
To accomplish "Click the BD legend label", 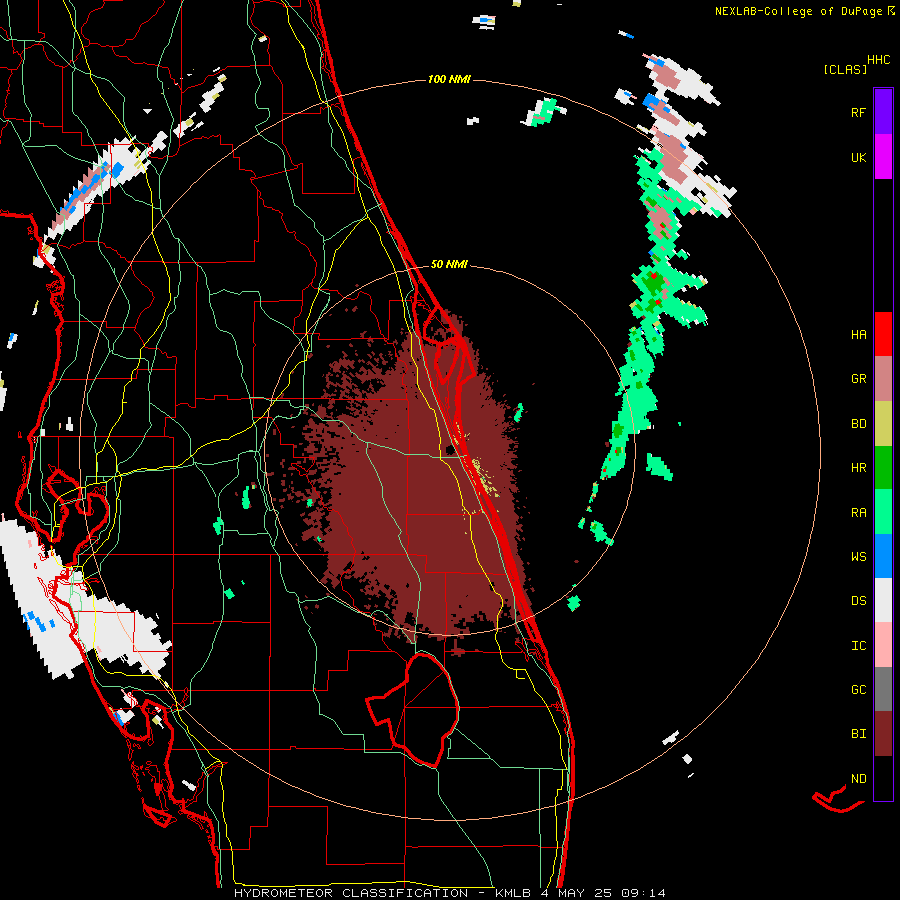I will coord(858,424).
